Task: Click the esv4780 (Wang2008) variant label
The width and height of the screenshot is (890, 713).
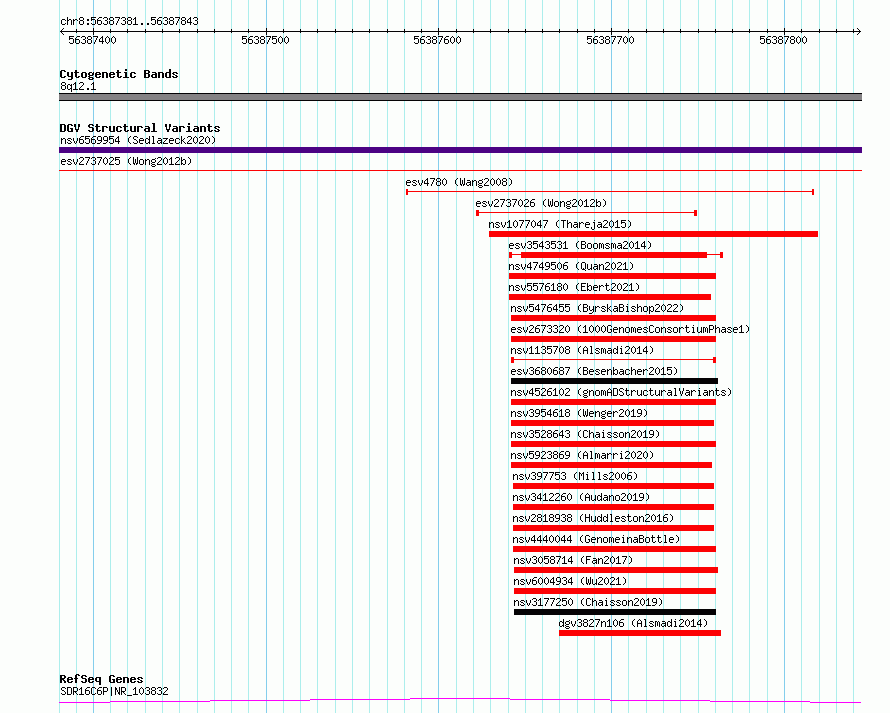Action: pyautogui.click(x=459, y=182)
